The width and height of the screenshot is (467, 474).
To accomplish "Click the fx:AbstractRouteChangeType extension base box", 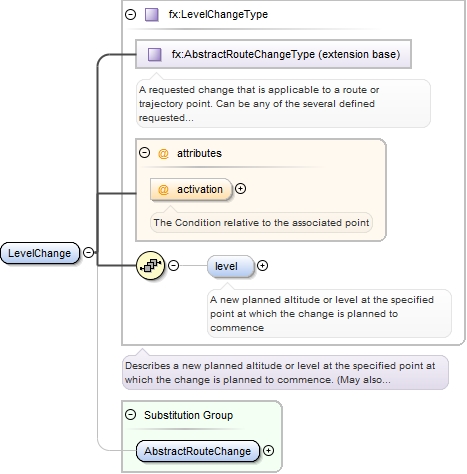I will click(x=273, y=54).
